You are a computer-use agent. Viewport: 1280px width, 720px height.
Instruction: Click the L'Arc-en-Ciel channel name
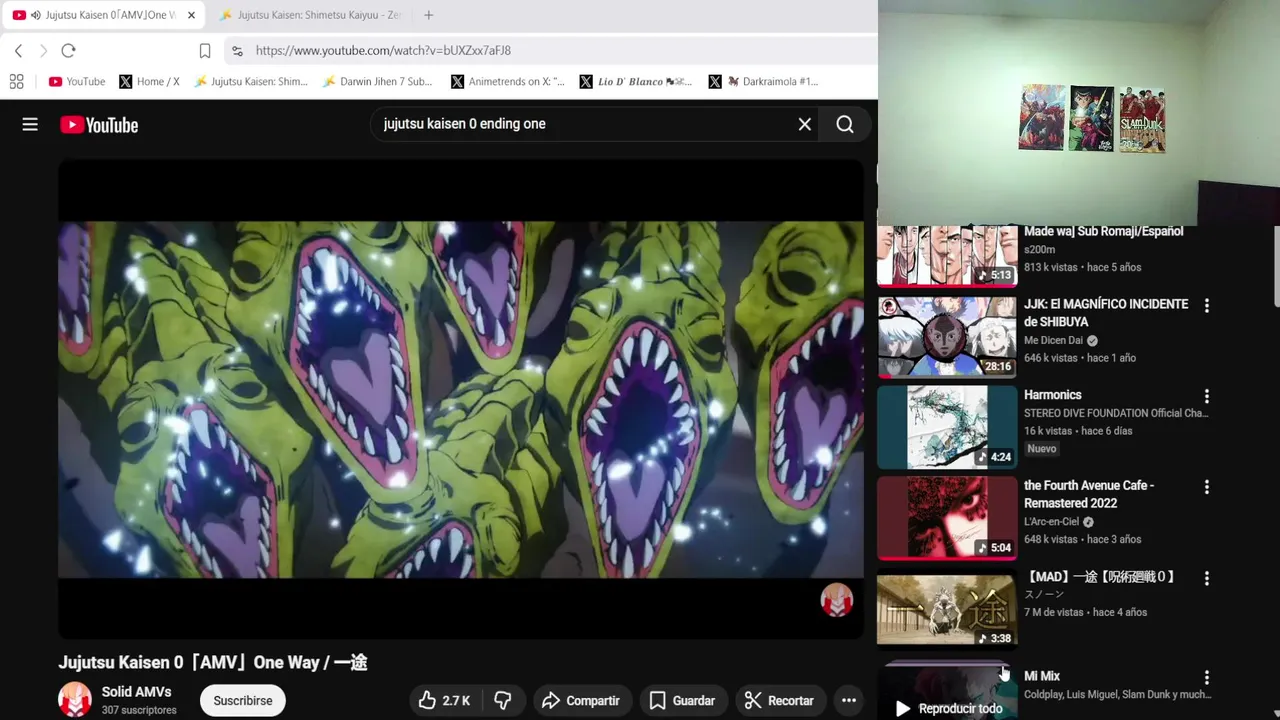(x=1053, y=522)
